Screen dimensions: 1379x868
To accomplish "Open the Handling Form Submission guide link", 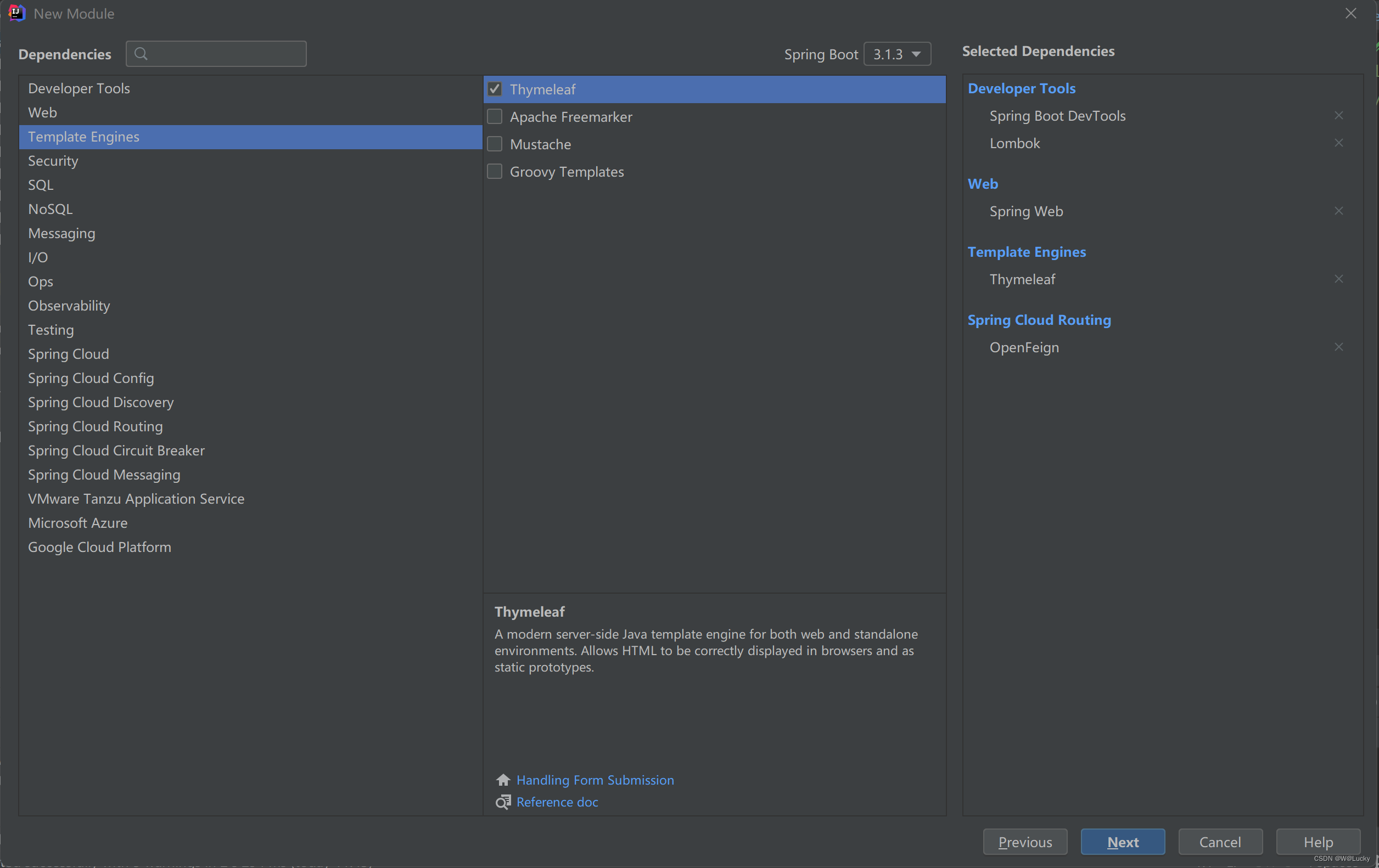I will (x=595, y=780).
